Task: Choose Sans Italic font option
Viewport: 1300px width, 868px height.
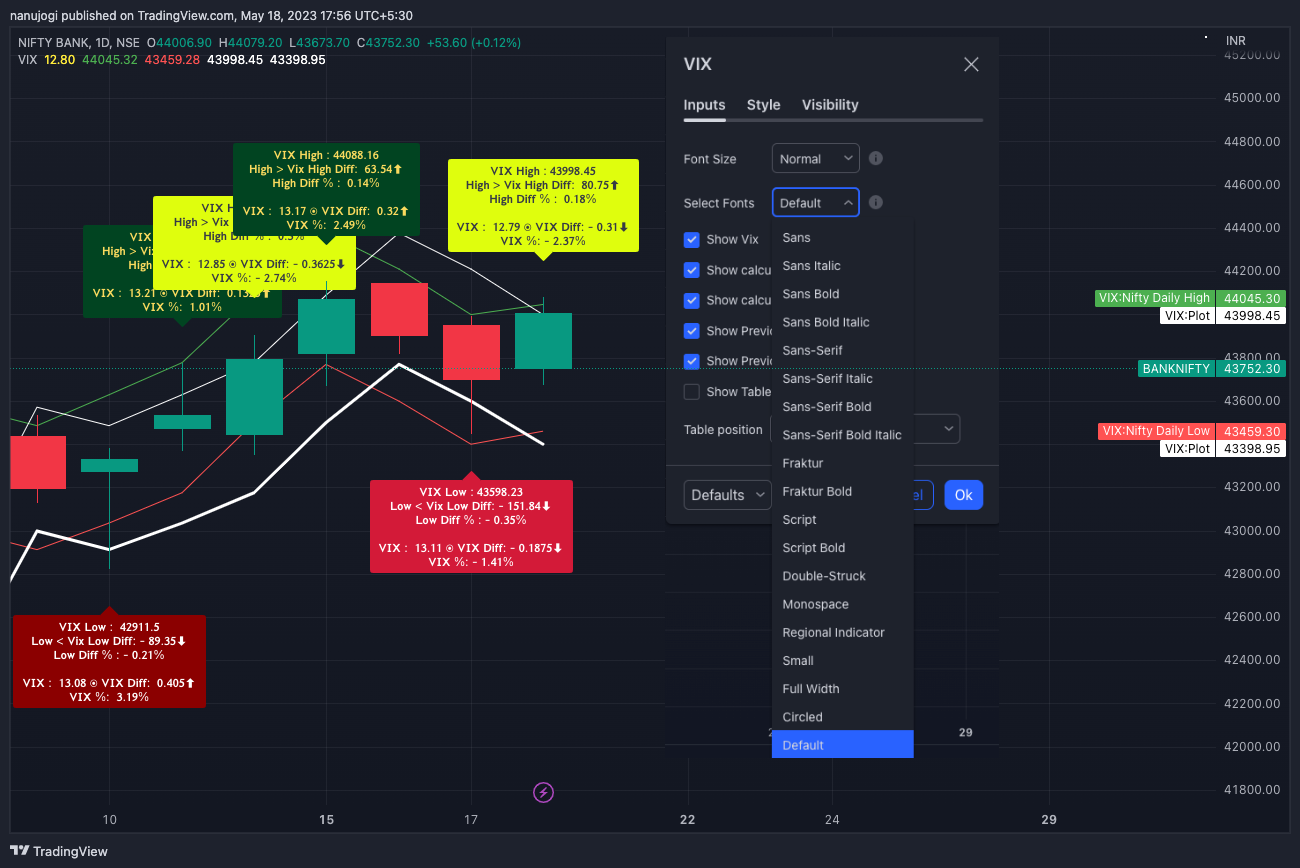Action: point(842,266)
